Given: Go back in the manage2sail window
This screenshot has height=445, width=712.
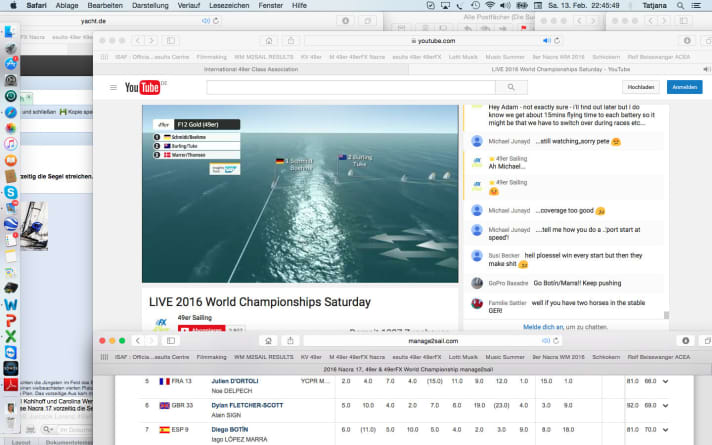Looking at the screenshot, I should tap(138, 341).
